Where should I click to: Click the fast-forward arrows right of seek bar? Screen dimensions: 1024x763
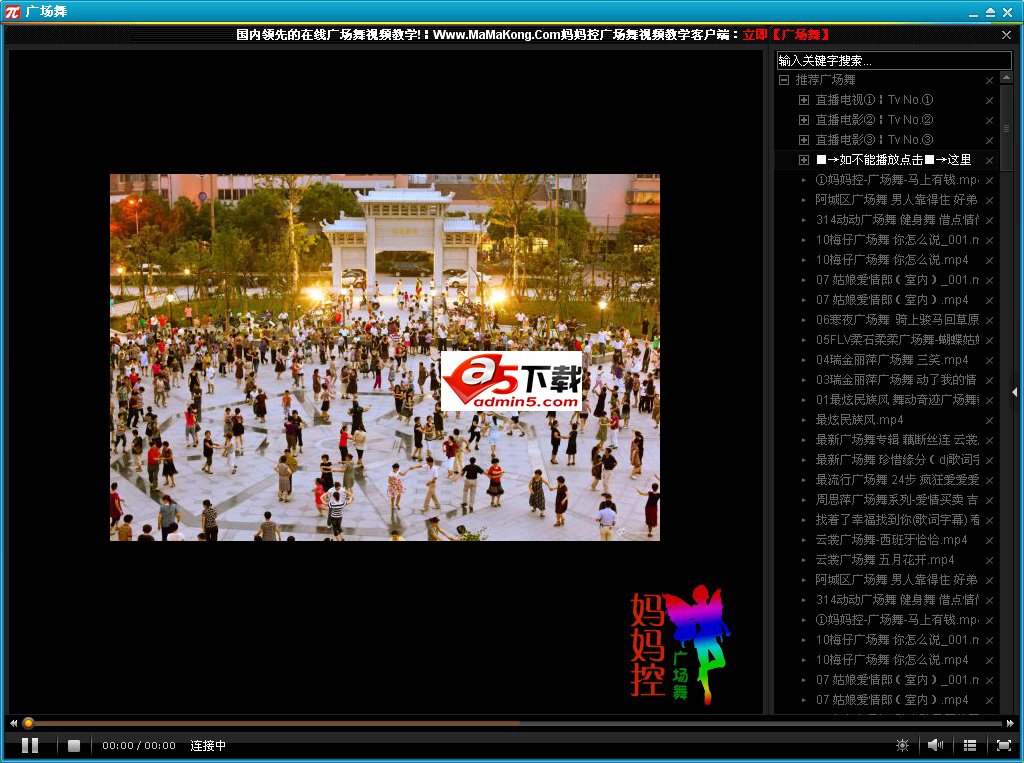1011,723
